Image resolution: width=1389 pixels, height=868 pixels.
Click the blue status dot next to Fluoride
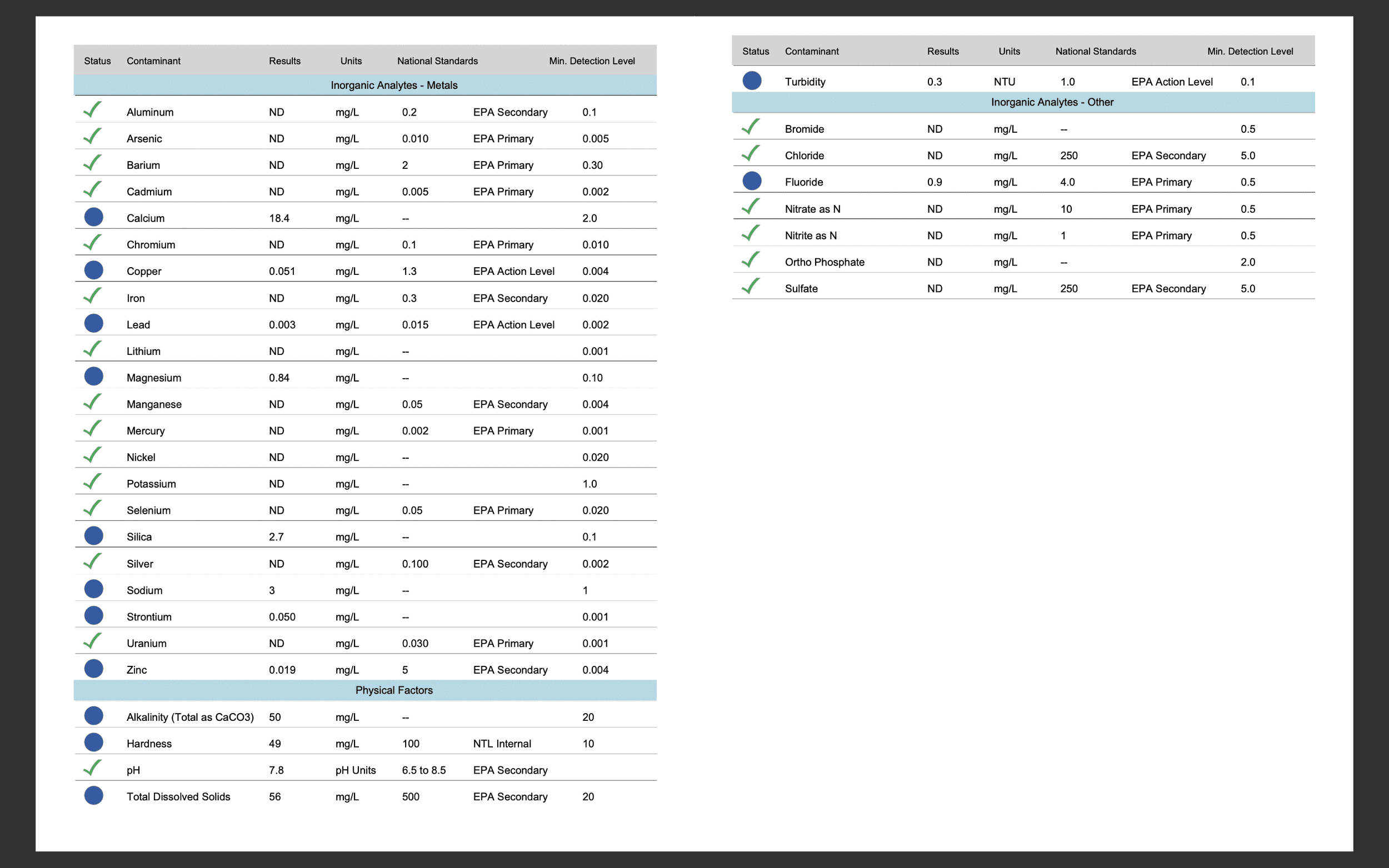coord(752,181)
